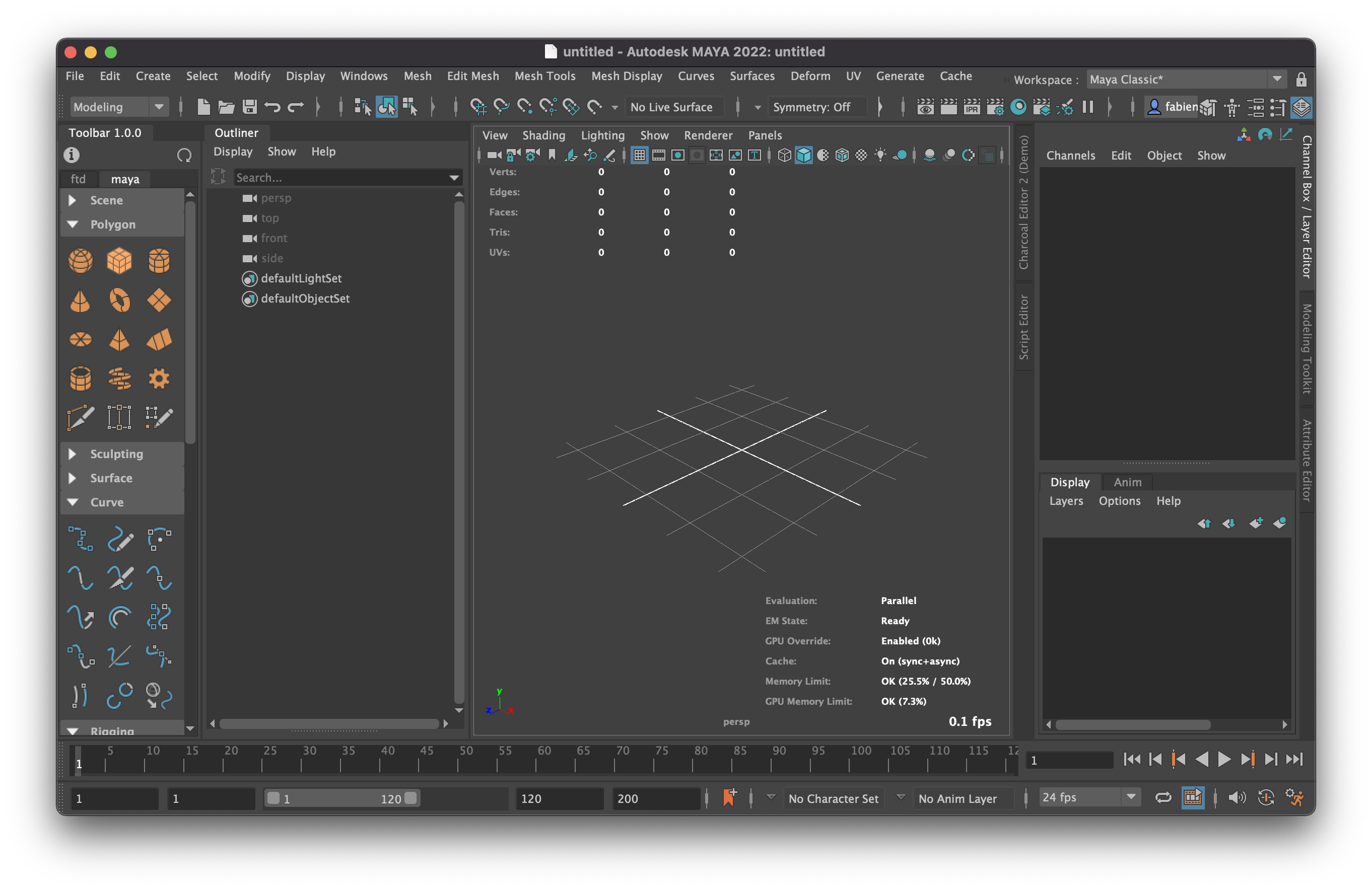Toggle smooth shade all in viewport
1372x890 pixels.
pyautogui.click(x=803, y=155)
